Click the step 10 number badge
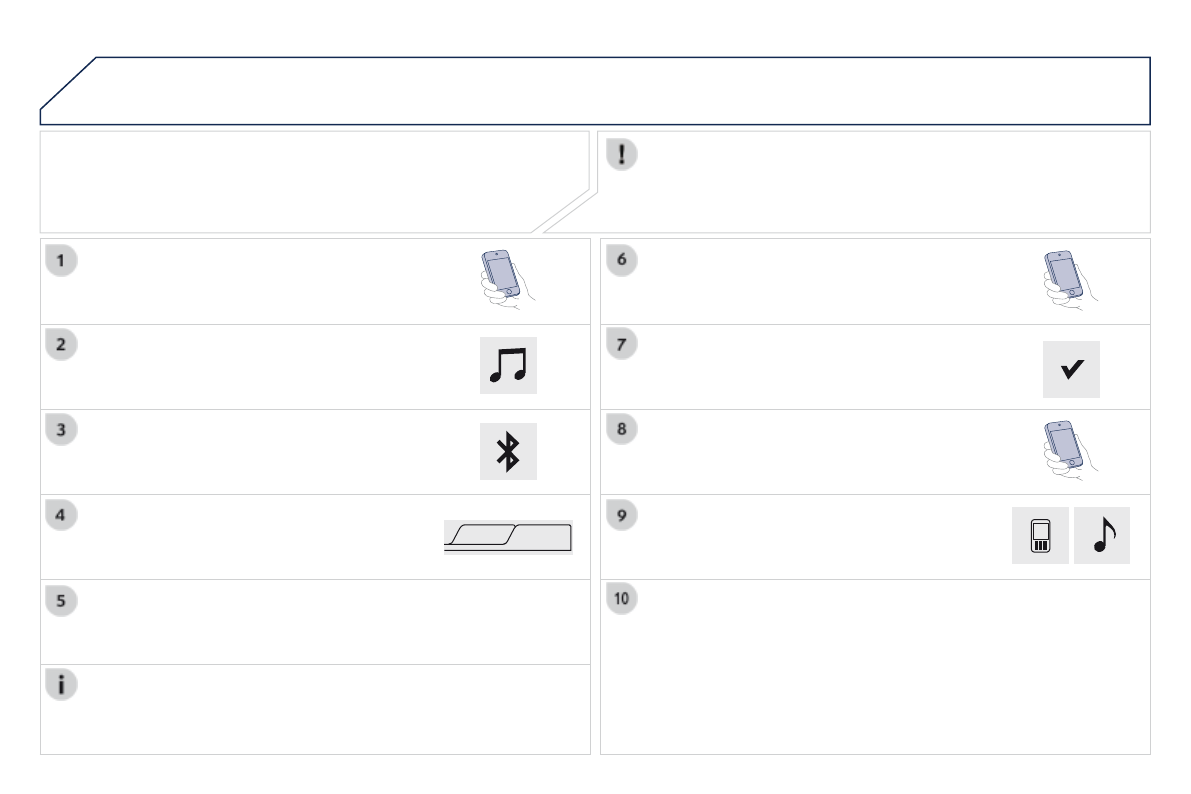 point(622,600)
